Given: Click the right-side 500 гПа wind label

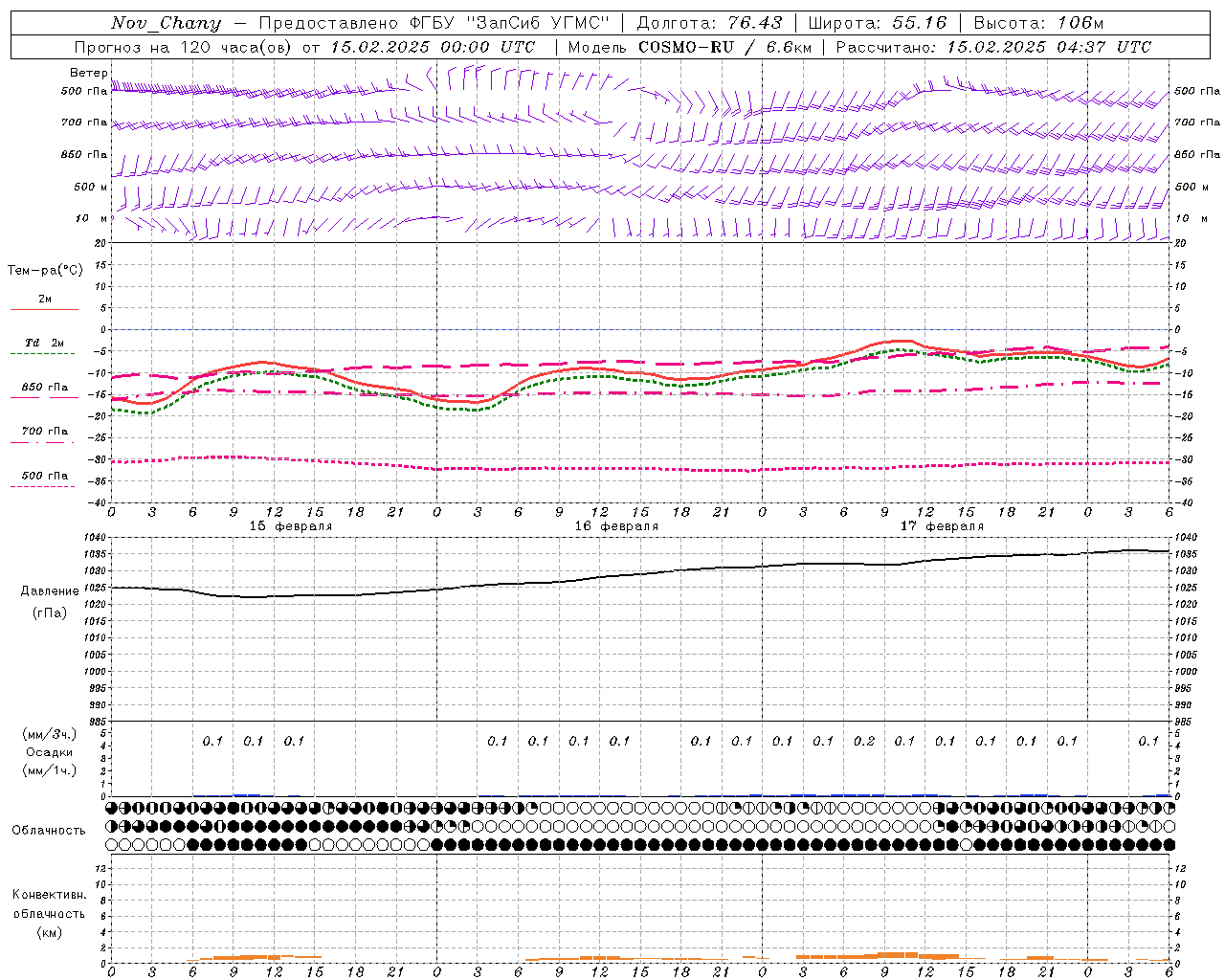Looking at the screenshot, I should click(x=1197, y=92).
